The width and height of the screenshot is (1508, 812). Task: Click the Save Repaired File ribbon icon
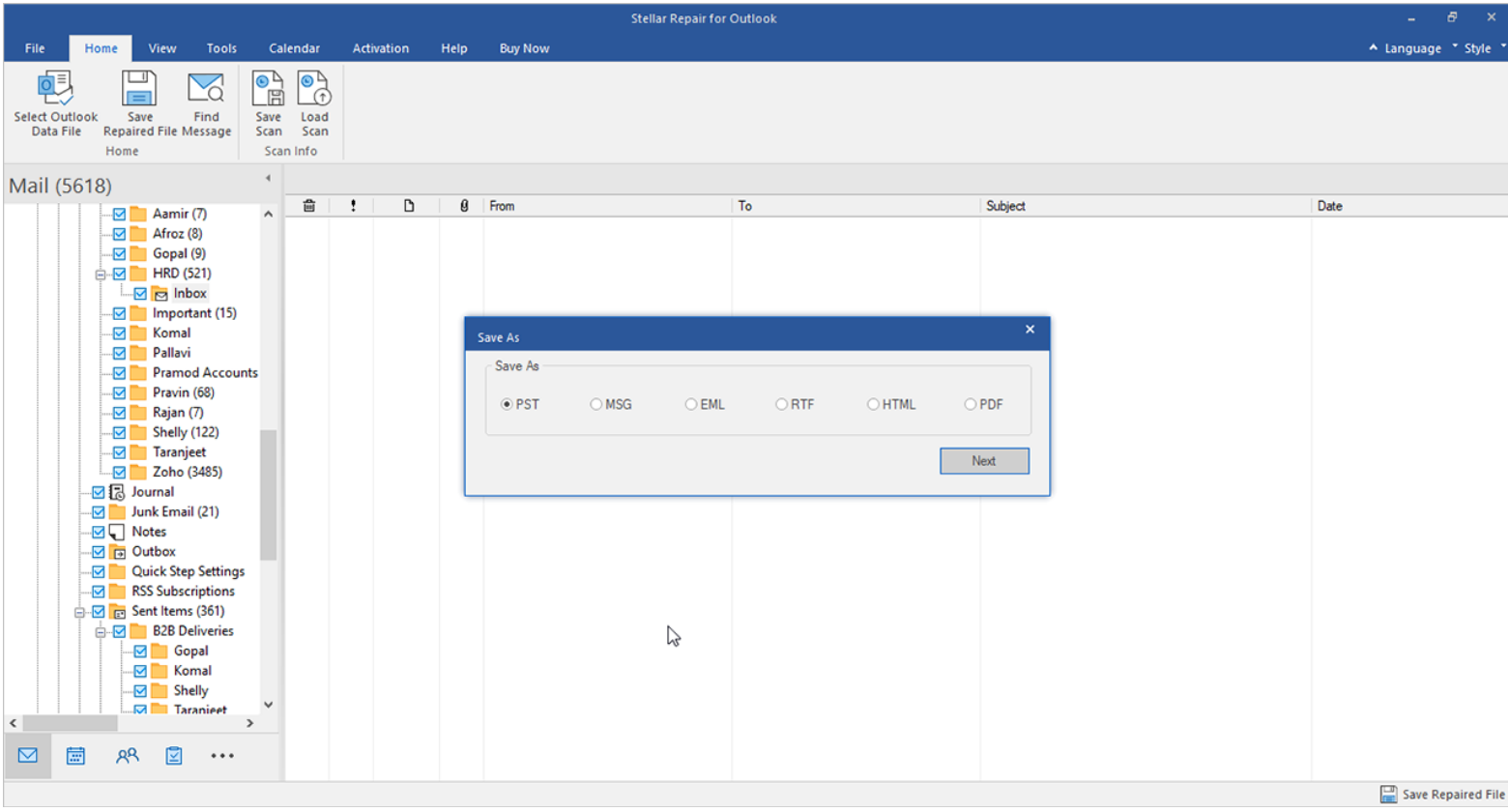tap(139, 89)
